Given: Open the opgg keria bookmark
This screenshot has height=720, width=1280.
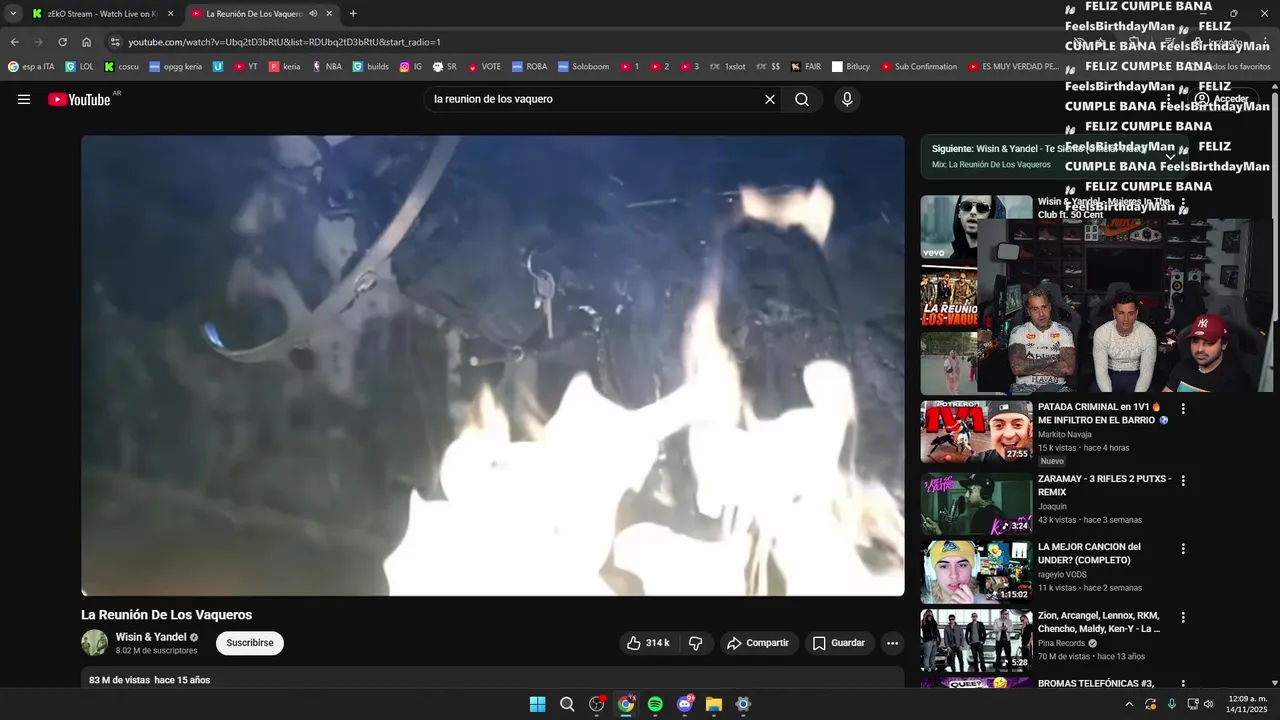Looking at the screenshot, I should point(175,67).
